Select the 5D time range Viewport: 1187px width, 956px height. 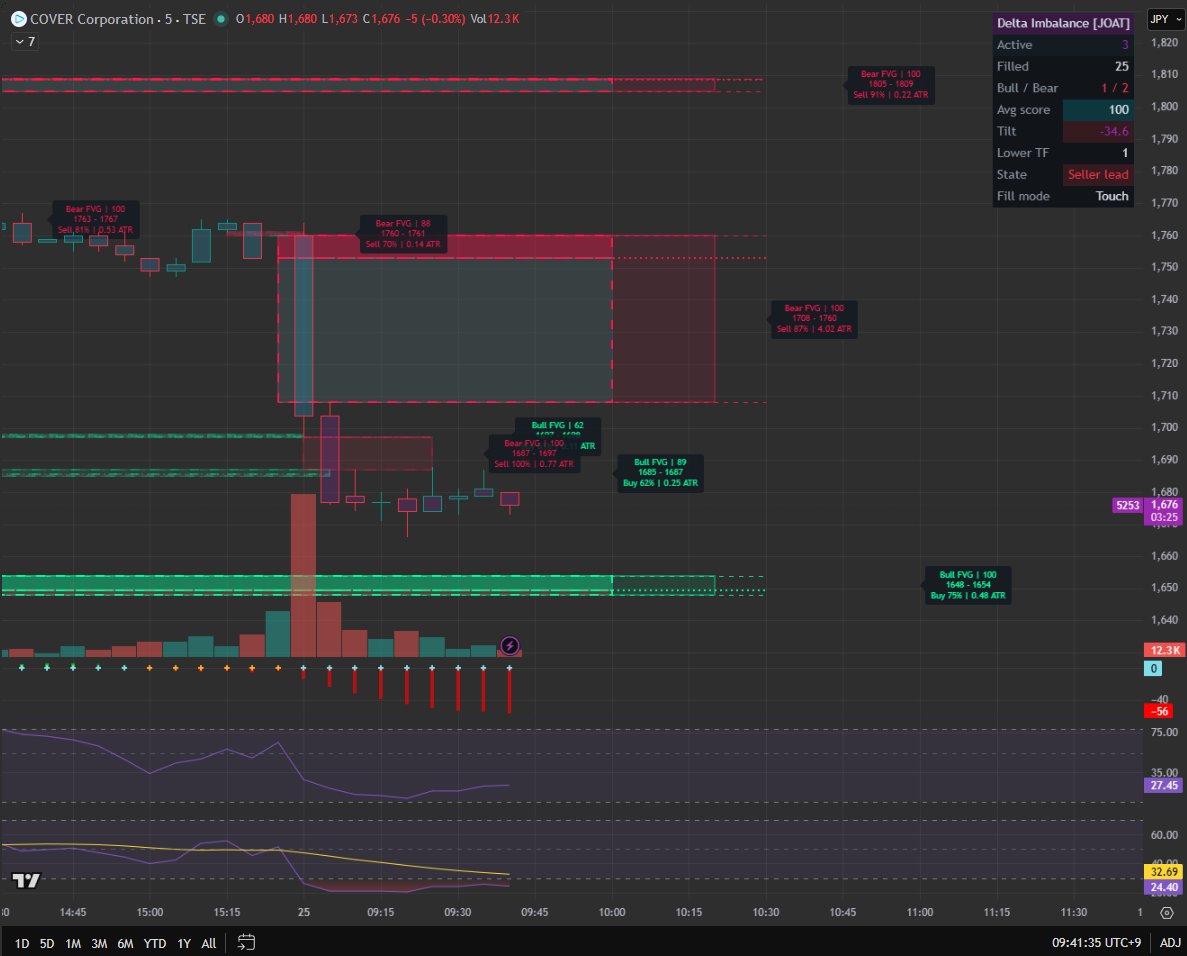47,943
